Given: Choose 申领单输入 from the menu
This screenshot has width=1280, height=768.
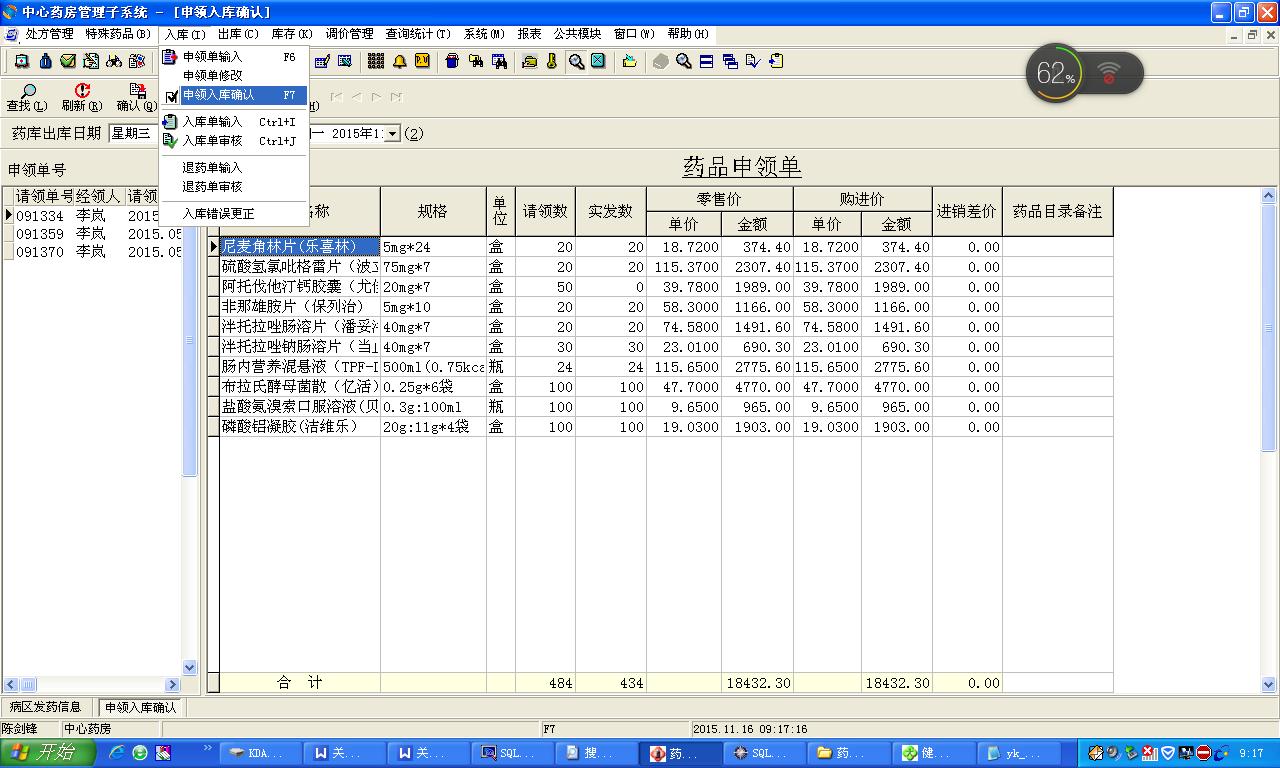Looking at the screenshot, I should 233,57.
